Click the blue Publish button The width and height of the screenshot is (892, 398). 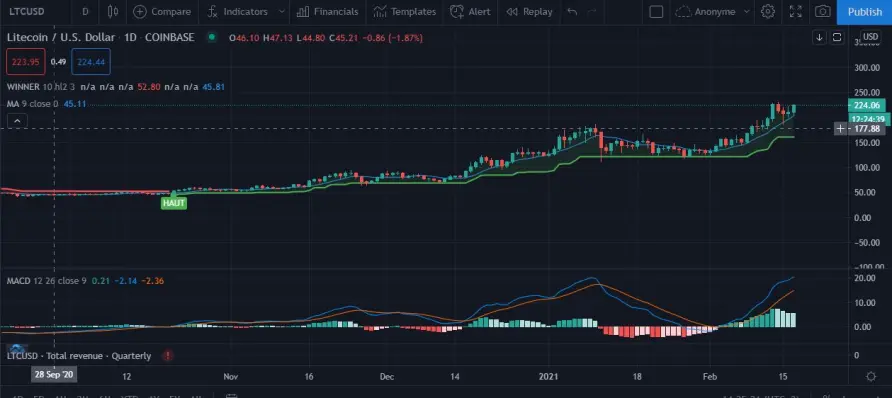[x=865, y=12]
